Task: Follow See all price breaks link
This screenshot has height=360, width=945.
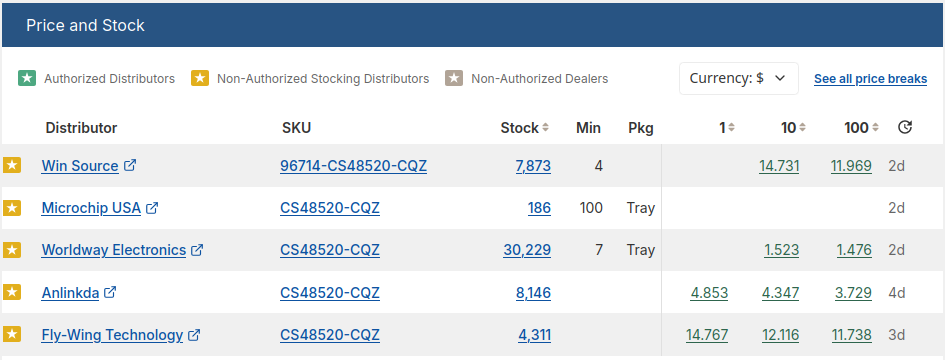Action: [x=870, y=79]
